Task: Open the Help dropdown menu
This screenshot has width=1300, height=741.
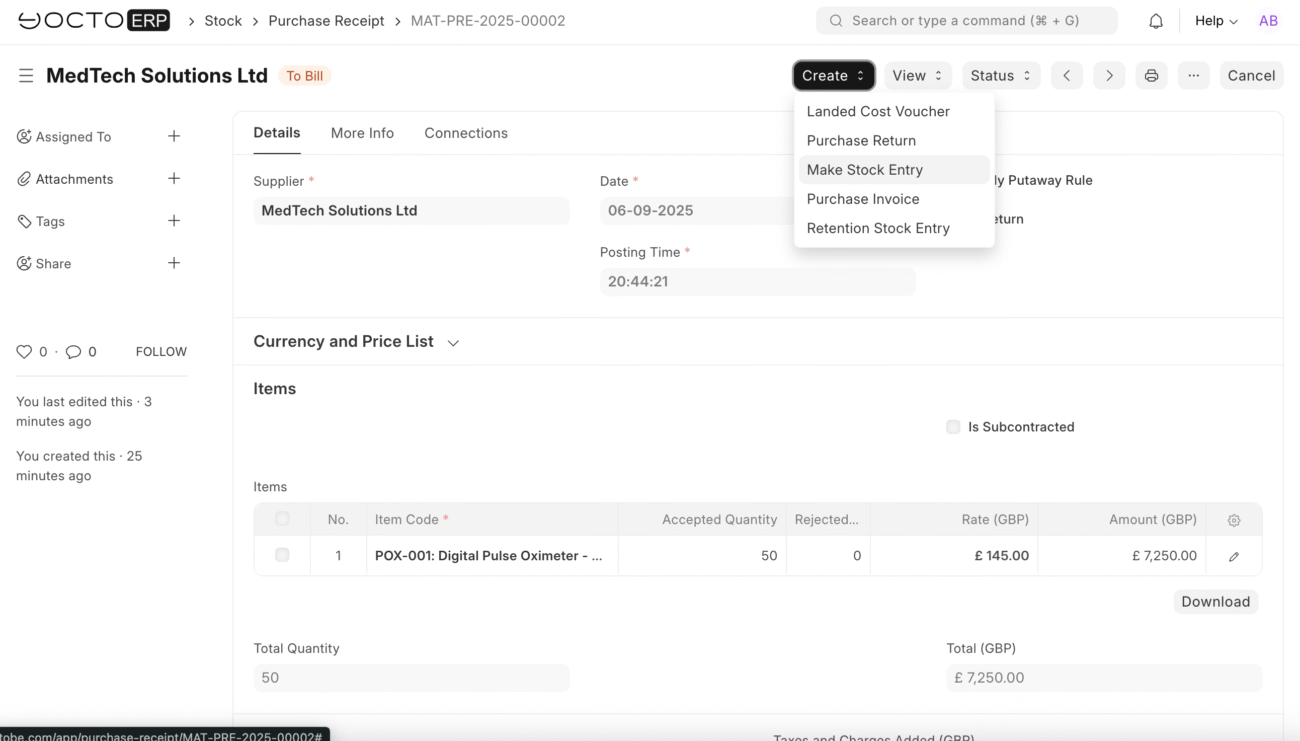Action: [x=1216, y=21]
